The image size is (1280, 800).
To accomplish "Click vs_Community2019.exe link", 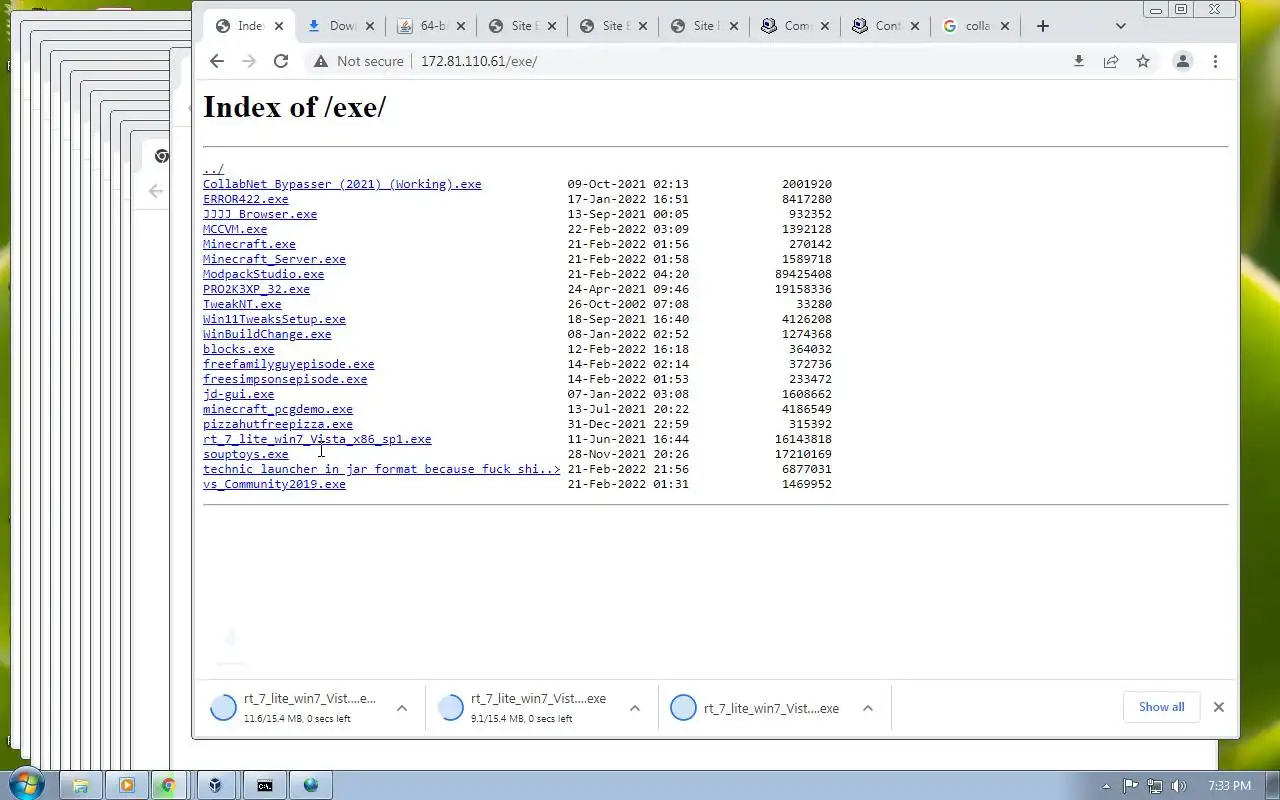I will click(x=274, y=484).
